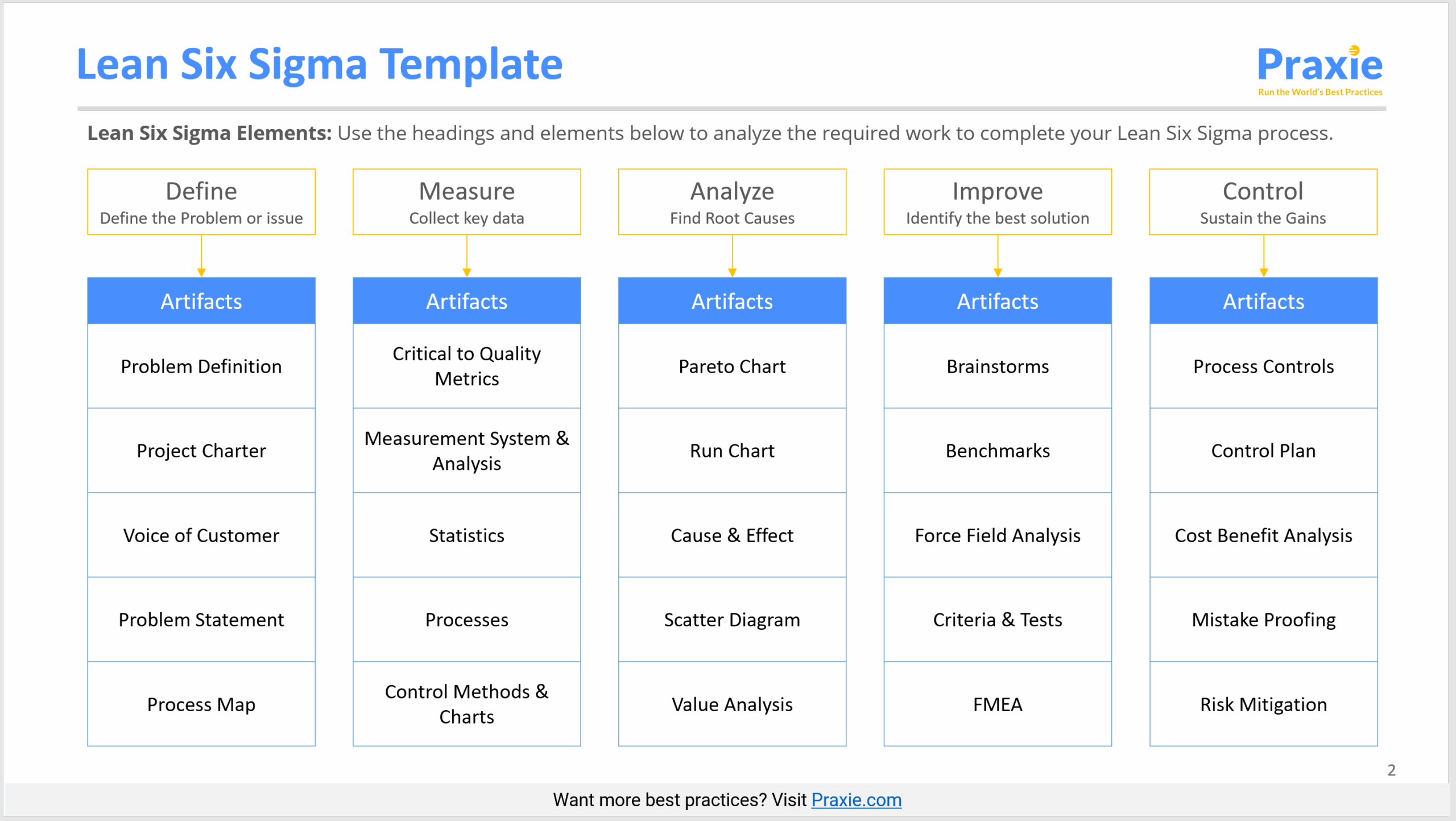Select the Problem Definition cell
This screenshot has height=821, width=1456.
[201, 366]
